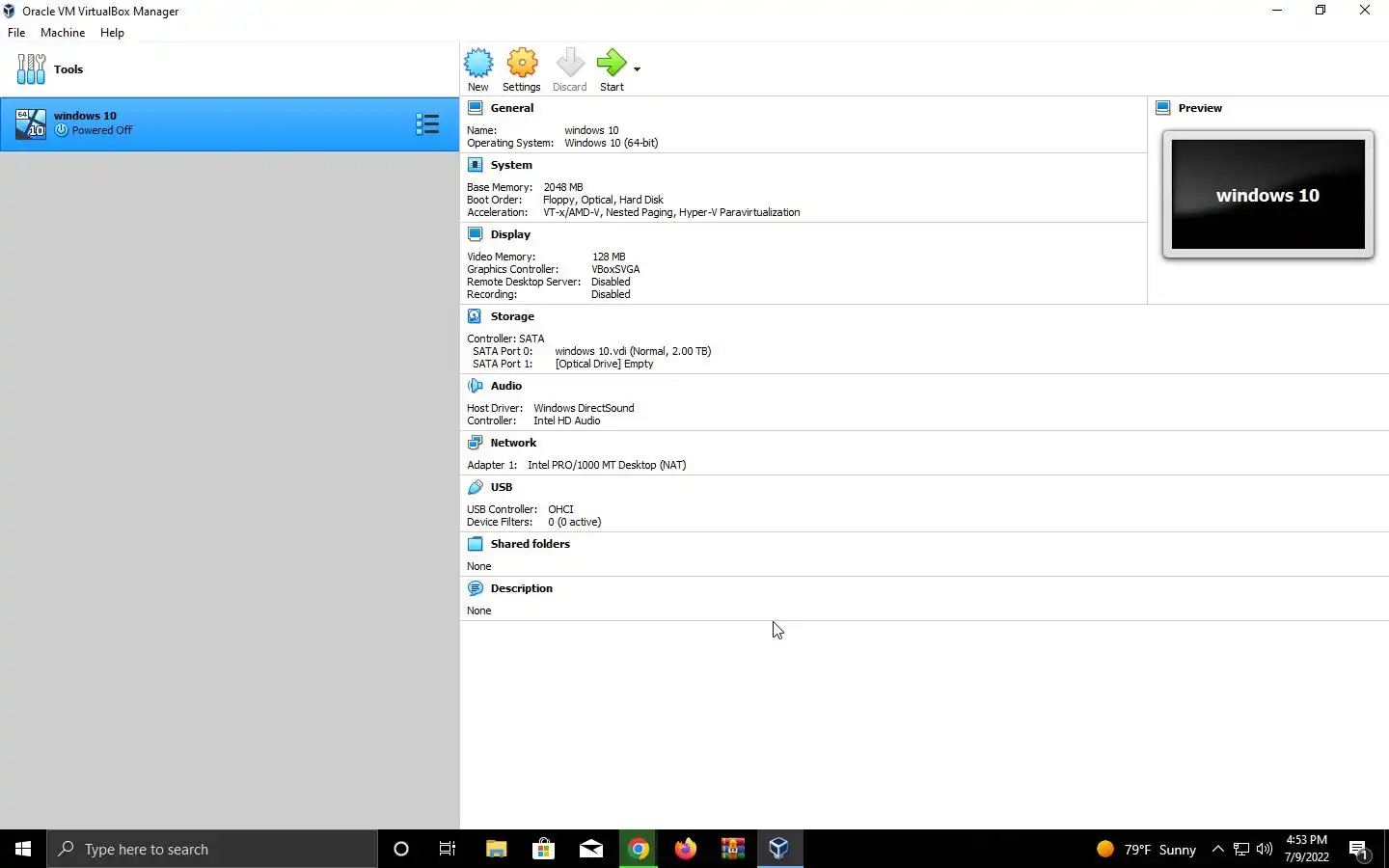Viewport: 1389px width, 868px height.
Task: Open the volume speaker tray icon
Action: pos(1265,849)
